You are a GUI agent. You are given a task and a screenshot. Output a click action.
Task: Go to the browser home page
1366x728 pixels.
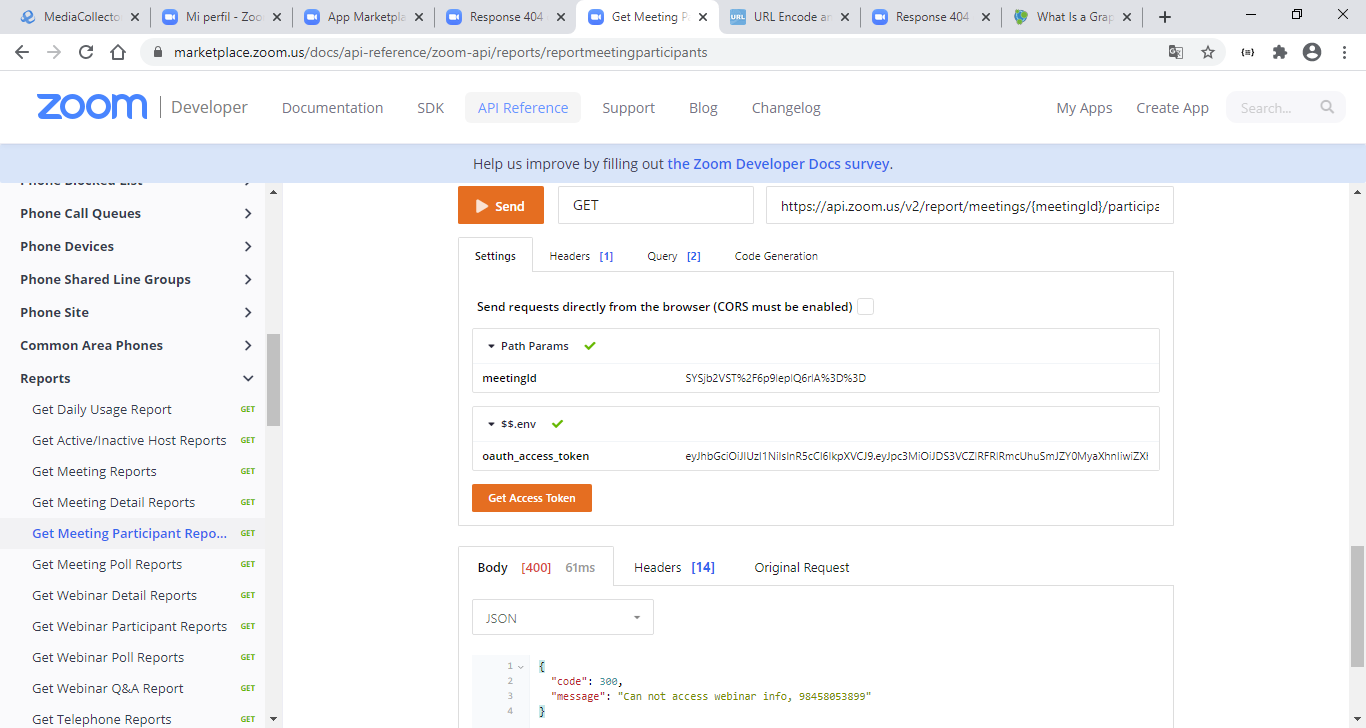pos(118,52)
